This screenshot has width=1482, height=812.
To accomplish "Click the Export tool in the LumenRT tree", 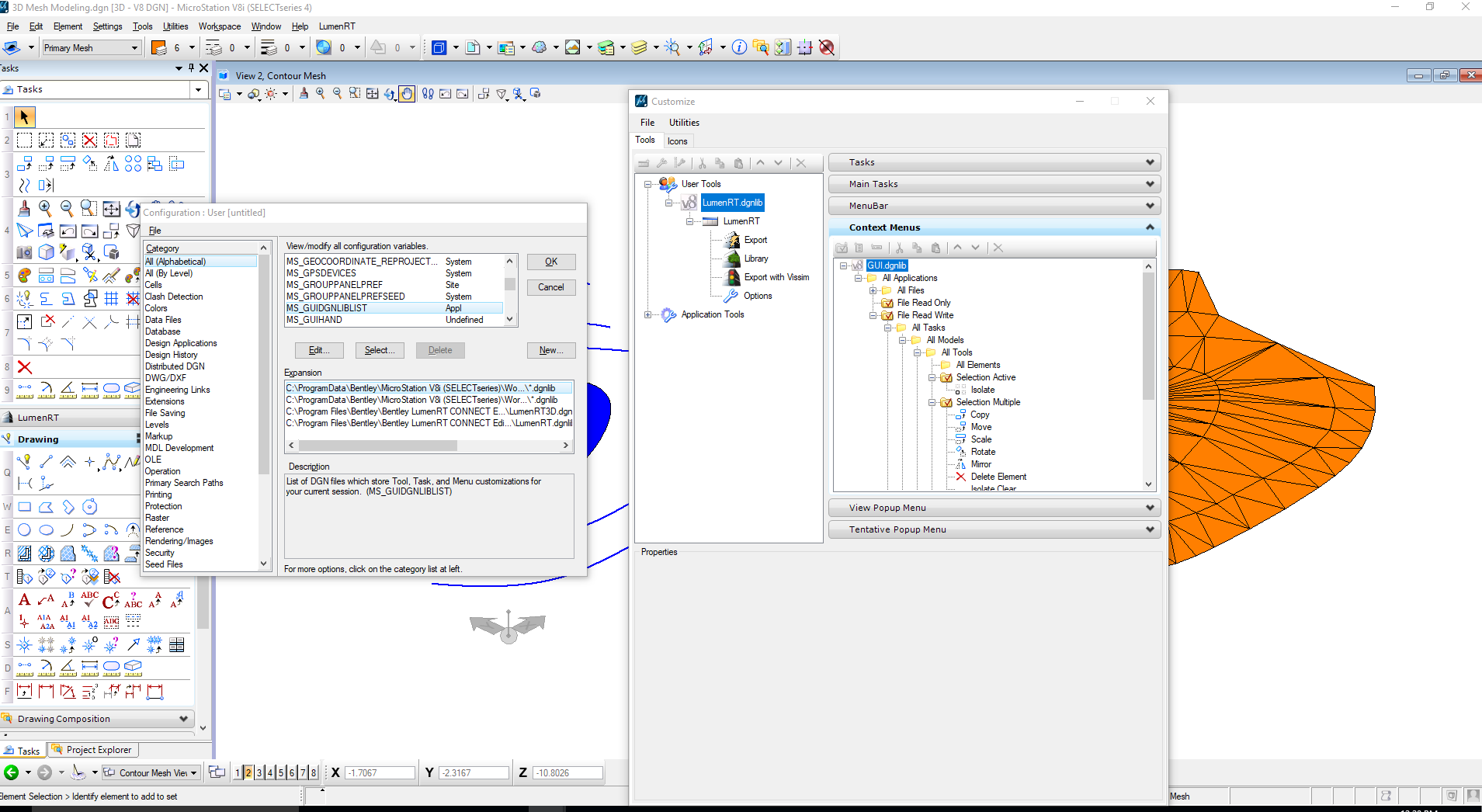I will [755, 240].
